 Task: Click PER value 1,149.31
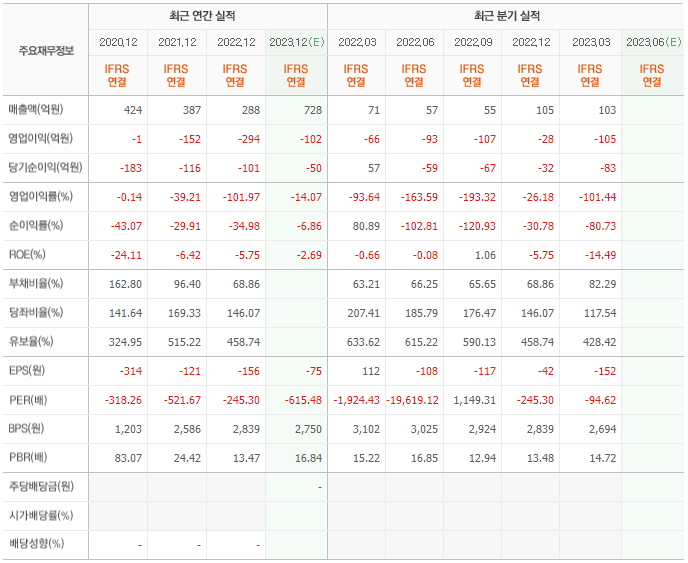475,400
